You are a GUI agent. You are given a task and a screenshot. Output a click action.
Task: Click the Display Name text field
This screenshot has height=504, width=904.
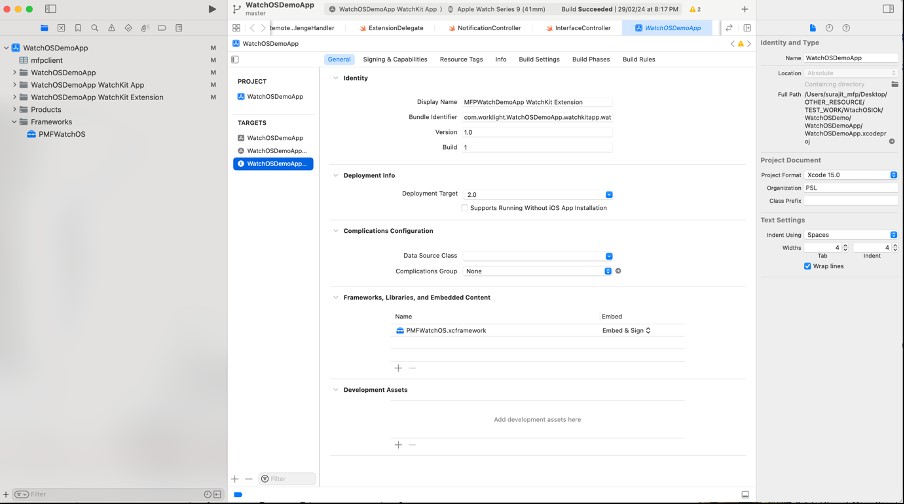pos(537,102)
